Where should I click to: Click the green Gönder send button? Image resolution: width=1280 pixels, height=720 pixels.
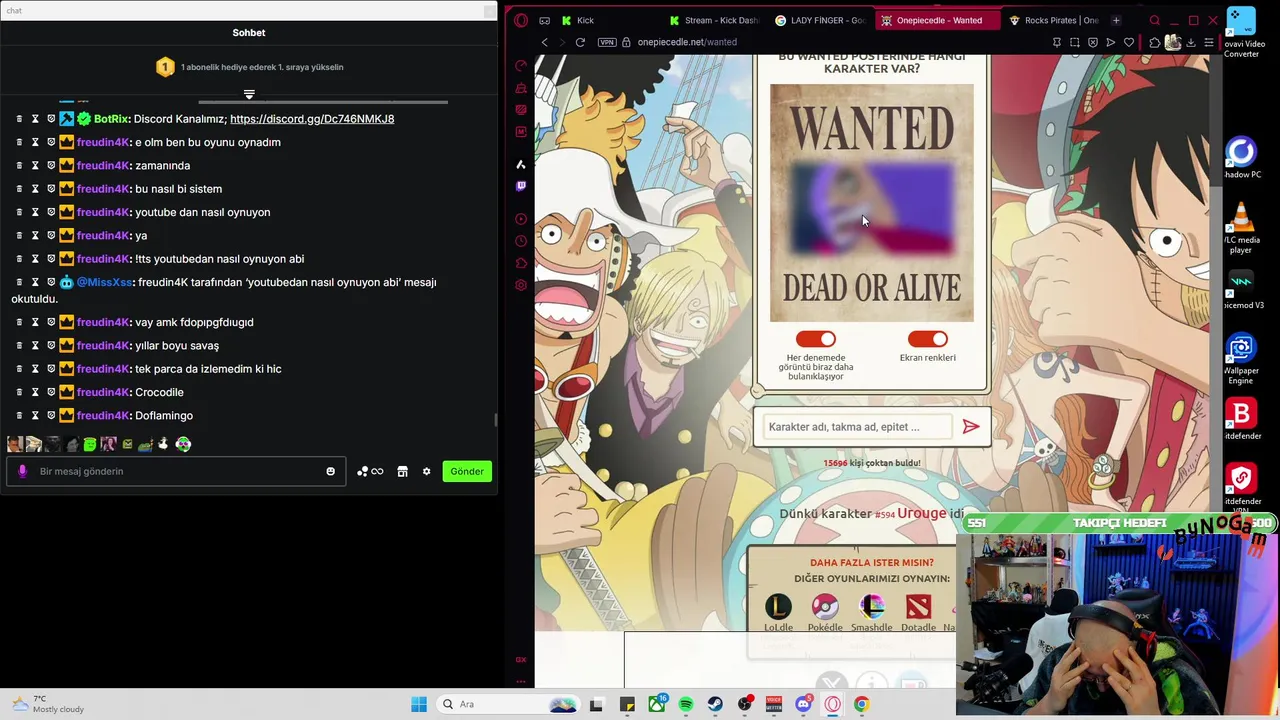467,471
